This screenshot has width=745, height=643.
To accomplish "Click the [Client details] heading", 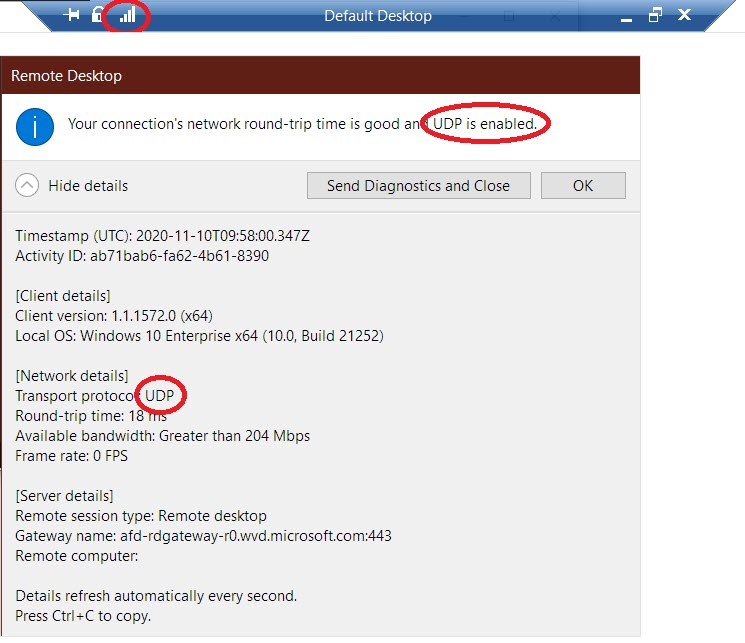I will (x=63, y=296).
